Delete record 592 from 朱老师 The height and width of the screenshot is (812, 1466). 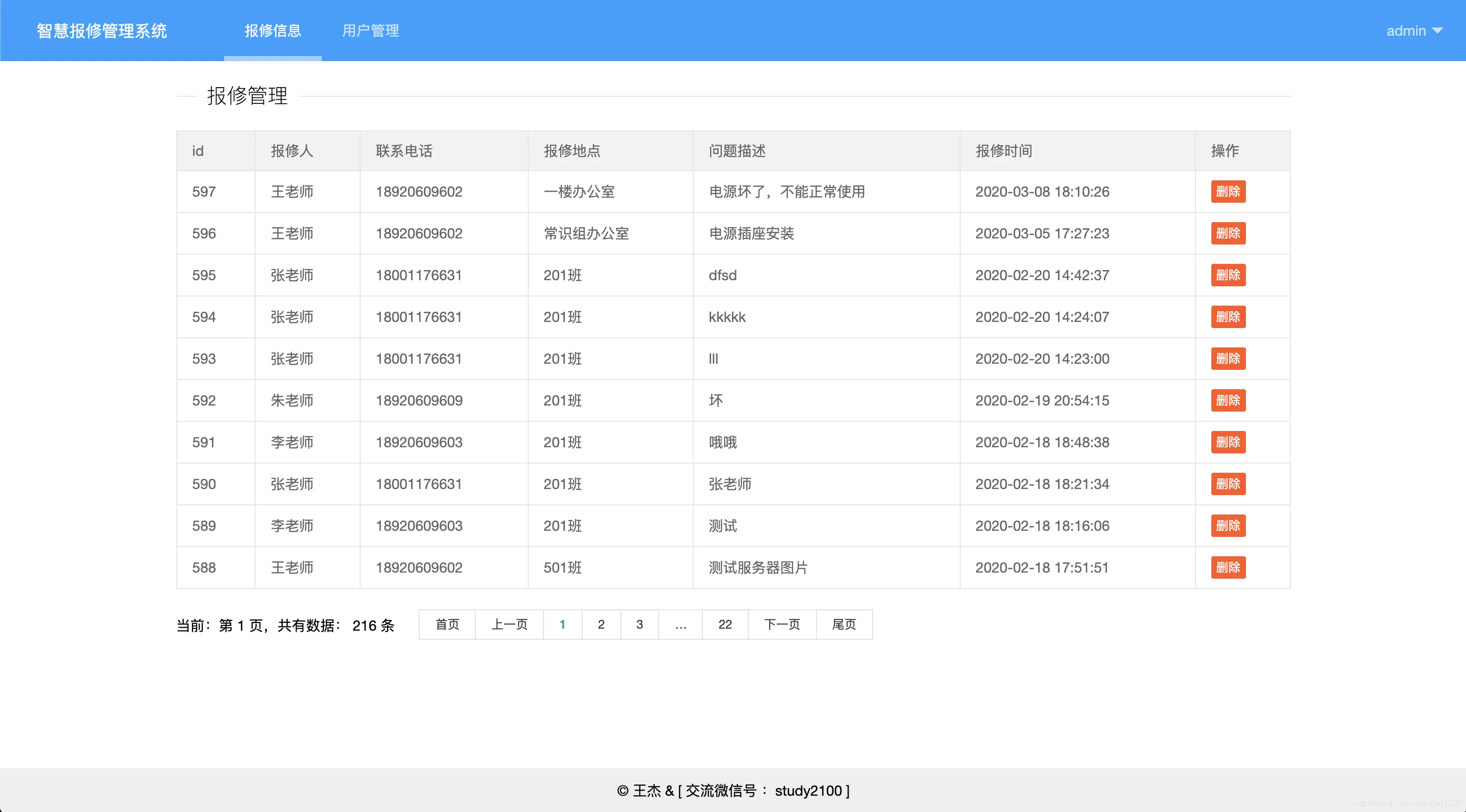point(1228,400)
